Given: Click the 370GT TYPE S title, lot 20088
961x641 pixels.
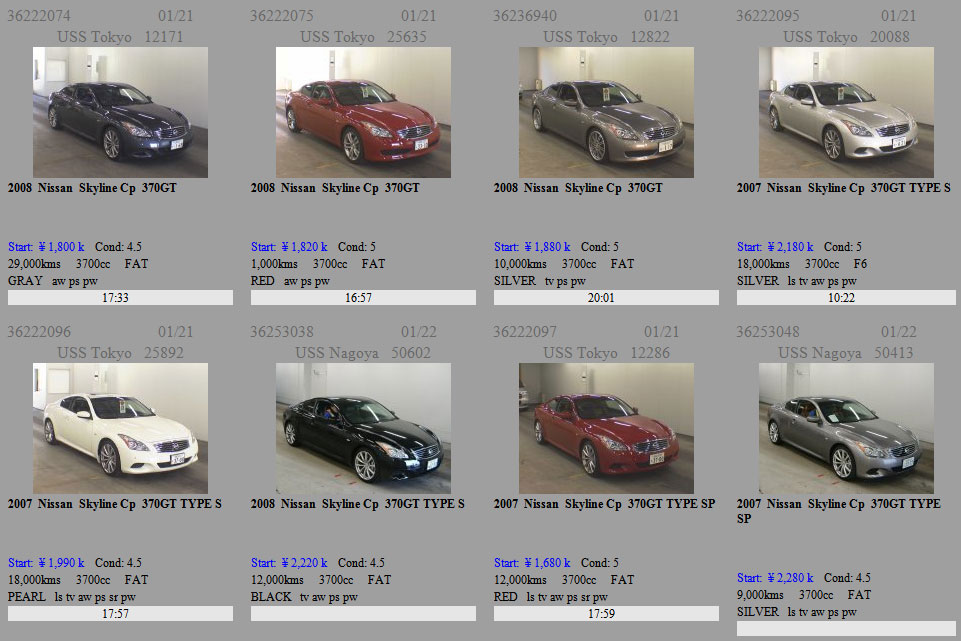Looking at the screenshot, I should 844,188.
